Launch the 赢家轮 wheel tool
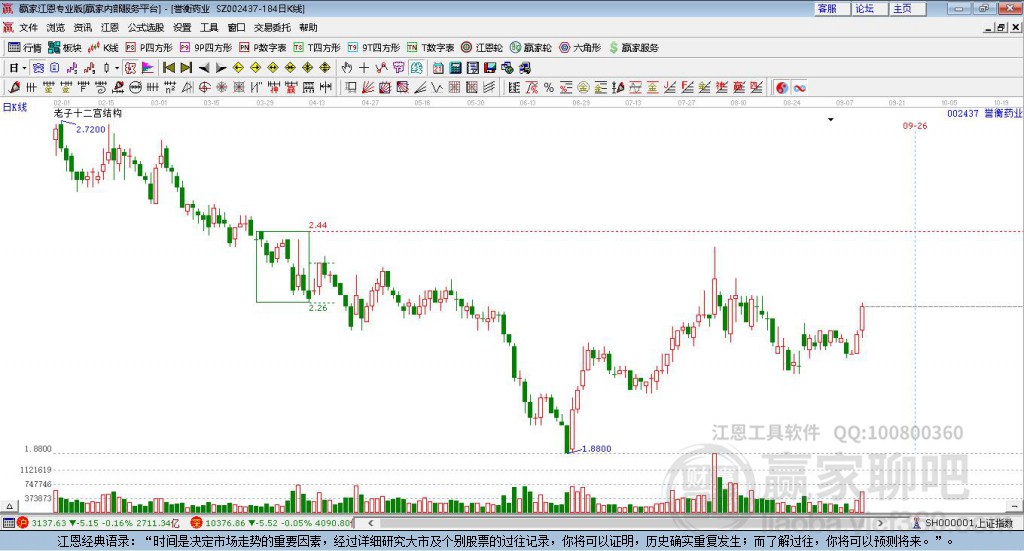This screenshot has height=551, width=1024. point(530,48)
